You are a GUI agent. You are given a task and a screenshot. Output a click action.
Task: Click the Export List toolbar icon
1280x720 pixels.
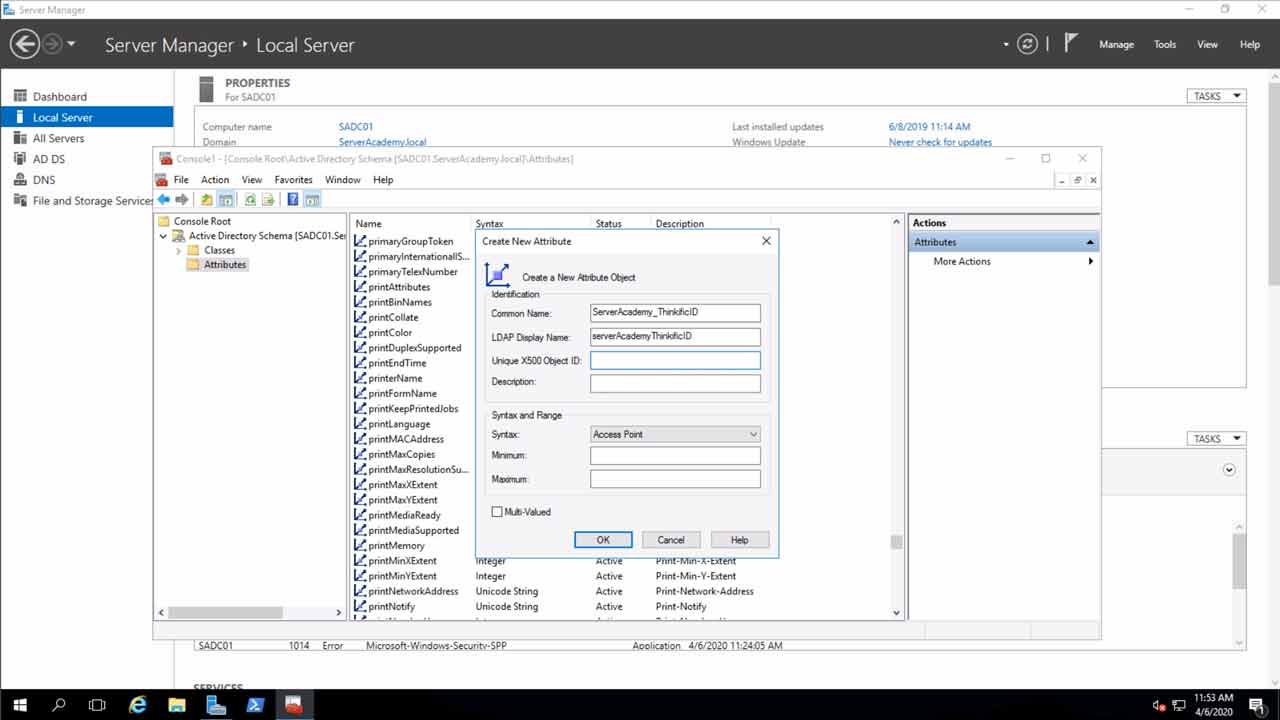coord(268,199)
